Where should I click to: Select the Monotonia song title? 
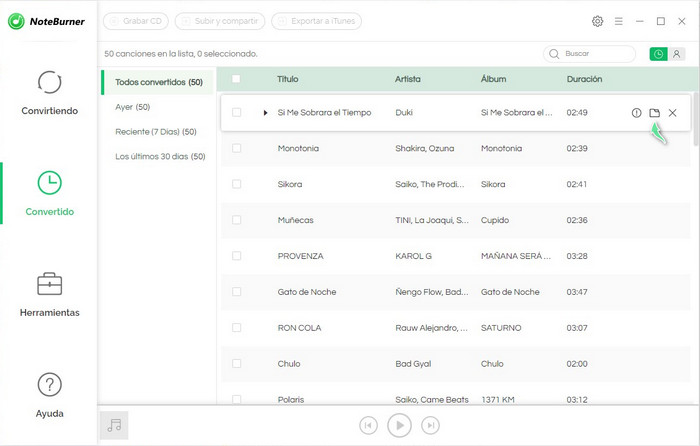(x=298, y=148)
